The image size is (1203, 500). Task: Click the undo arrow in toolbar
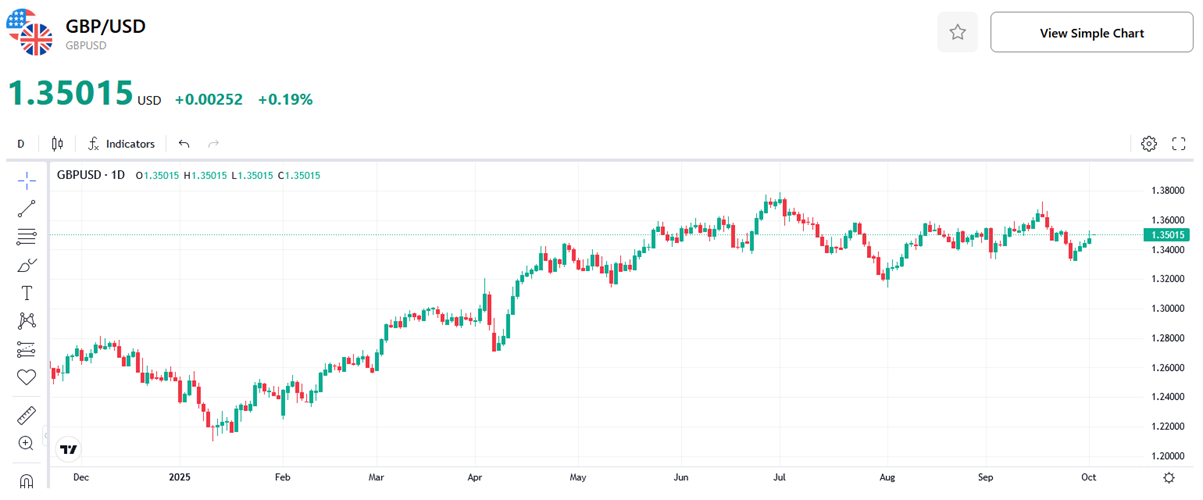(184, 144)
